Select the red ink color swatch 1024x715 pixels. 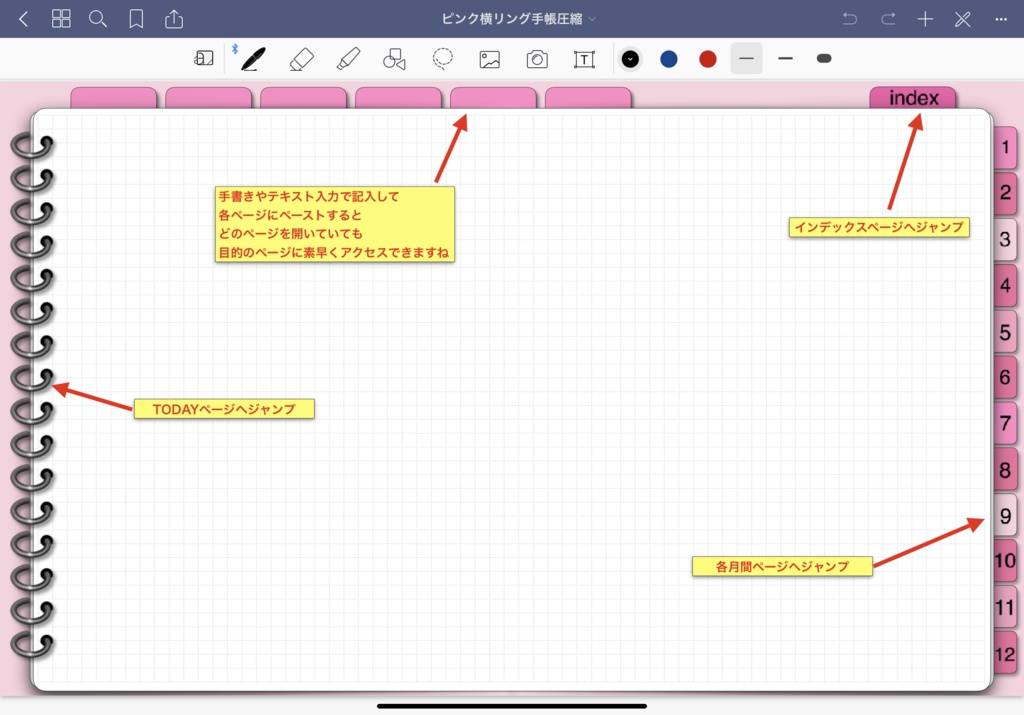tap(707, 58)
